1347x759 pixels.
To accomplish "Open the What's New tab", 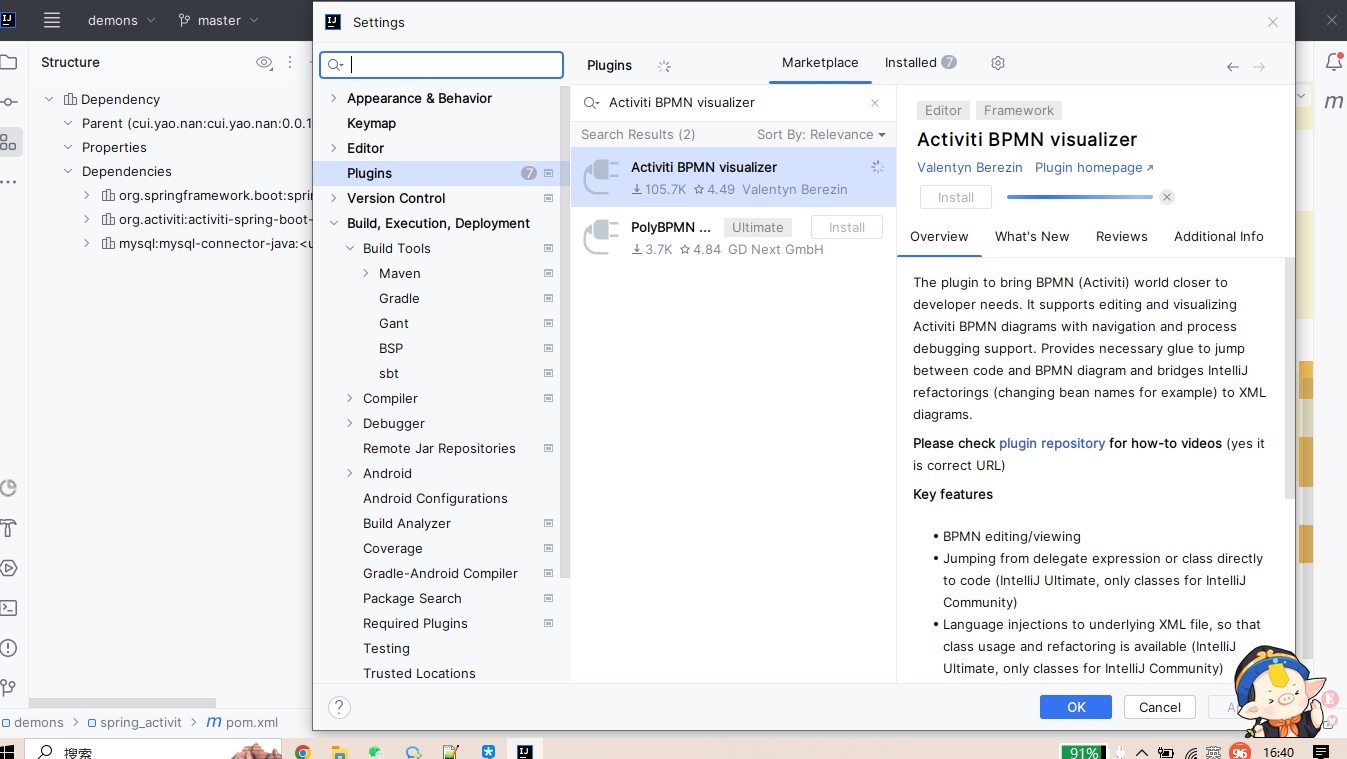I will click(1032, 236).
